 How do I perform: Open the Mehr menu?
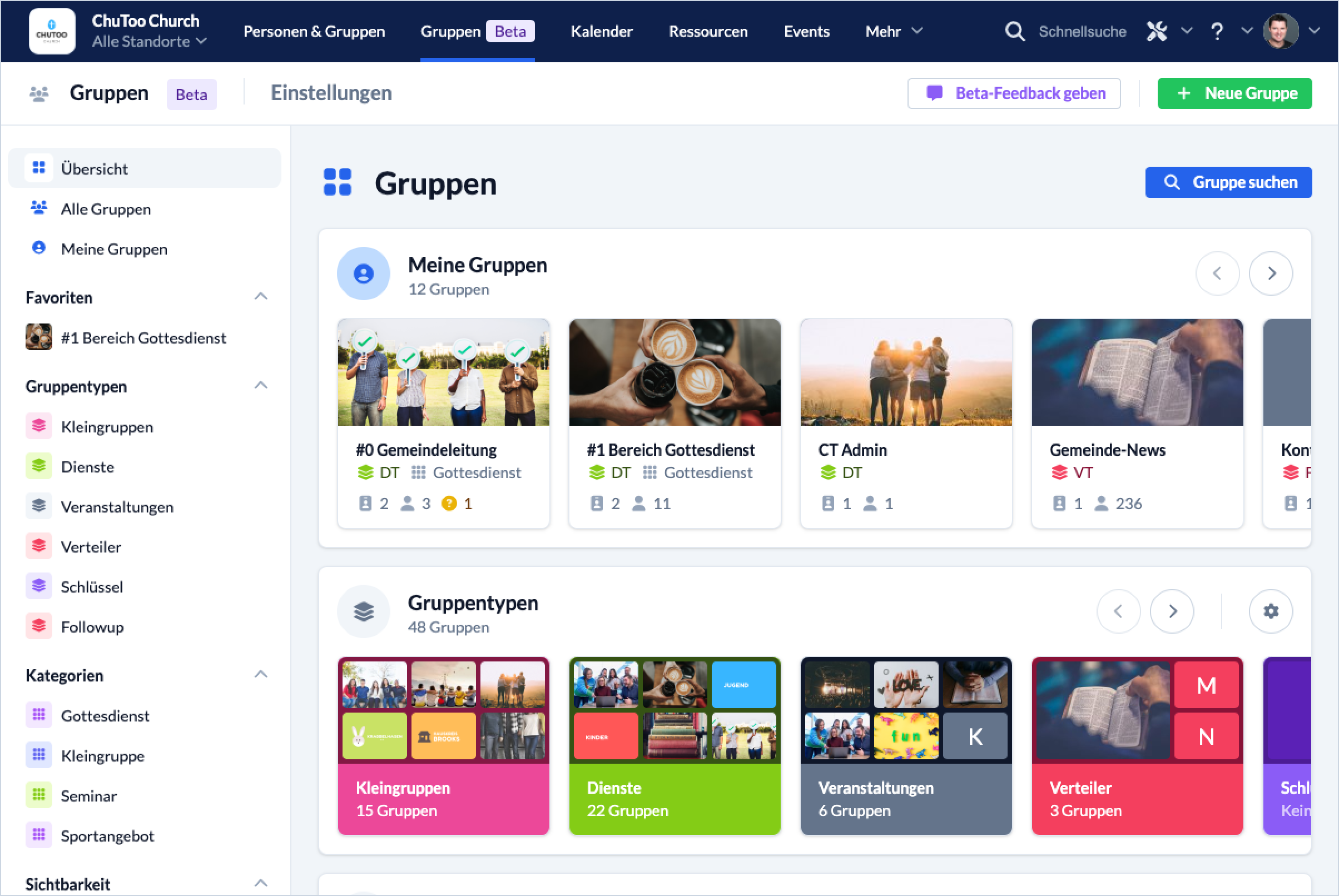click(x=893, y=32)
